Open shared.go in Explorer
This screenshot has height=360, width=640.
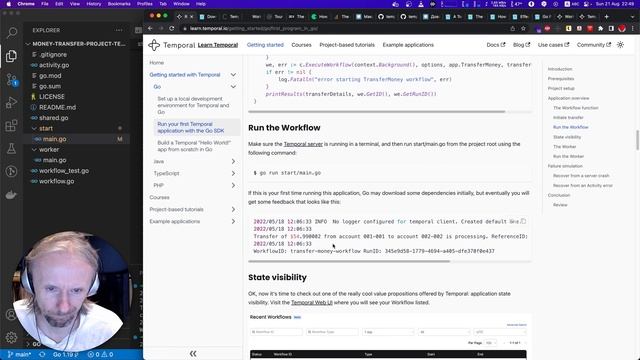(53, 118)
